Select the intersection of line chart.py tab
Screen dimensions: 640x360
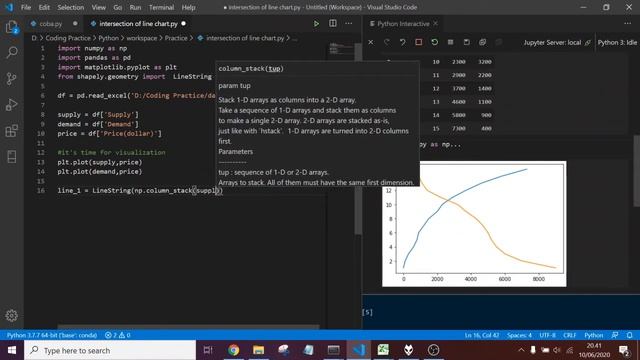point(138,24)
